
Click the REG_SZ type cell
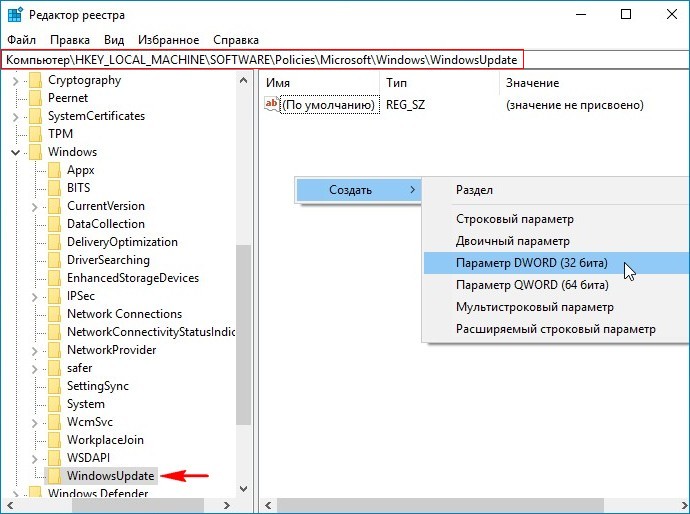pyautogui.click(x=405, y=105)
